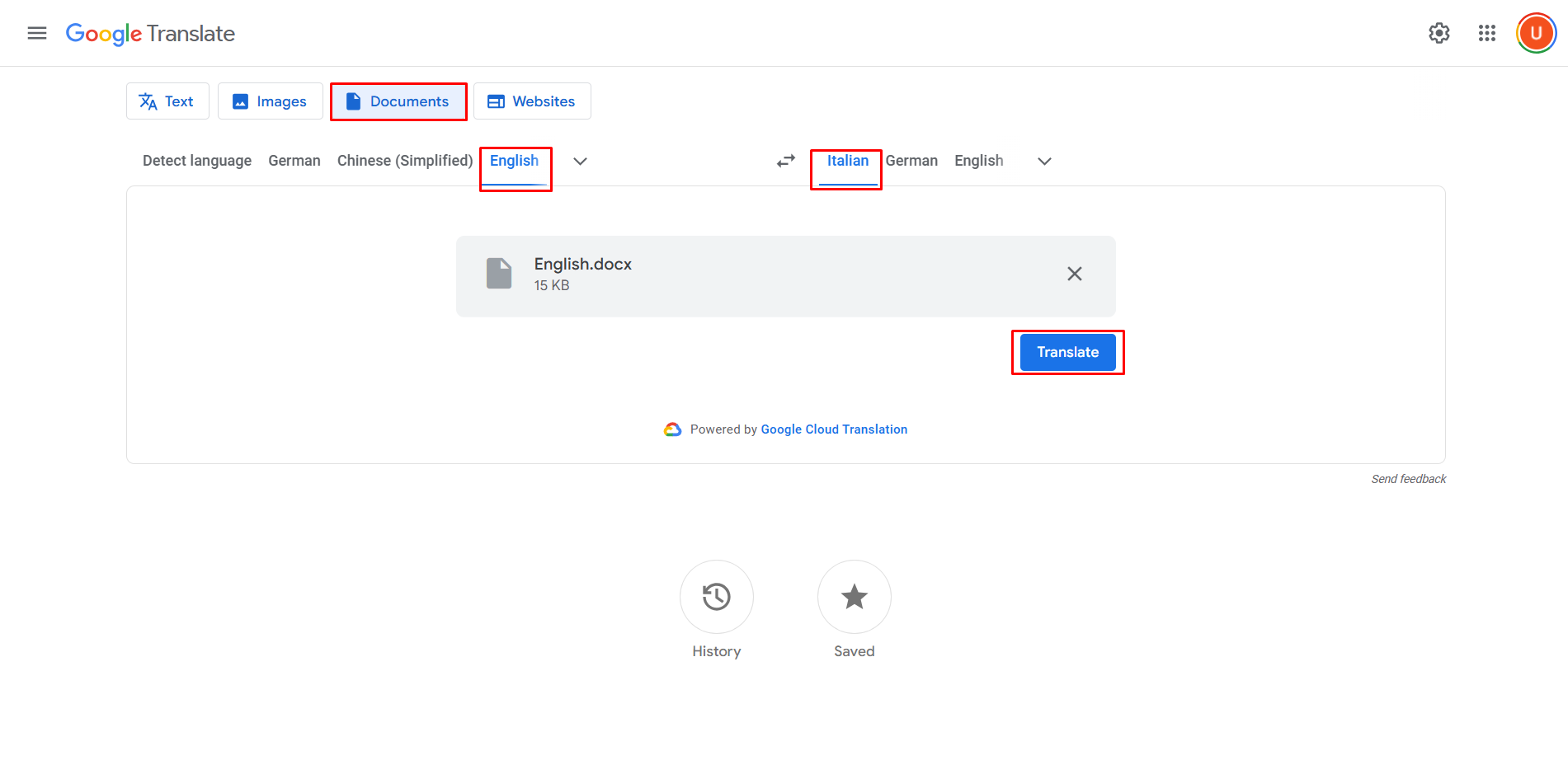Image resolution: width=1568 pixels, height=779 pixels.
Task: Expand the target language dropdown
Action: 1044,161
